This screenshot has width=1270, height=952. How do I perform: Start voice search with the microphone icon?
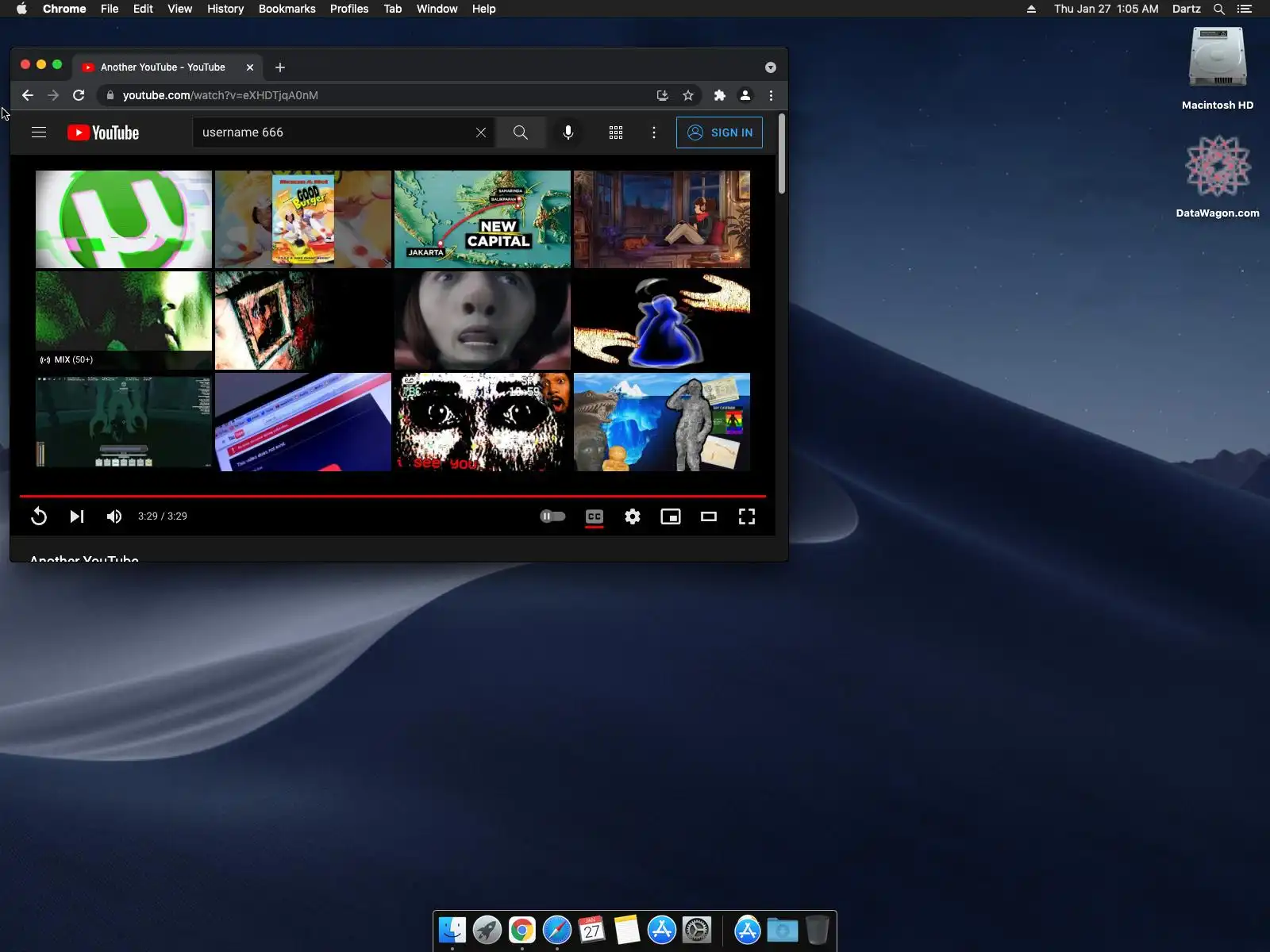pos(568,132)
